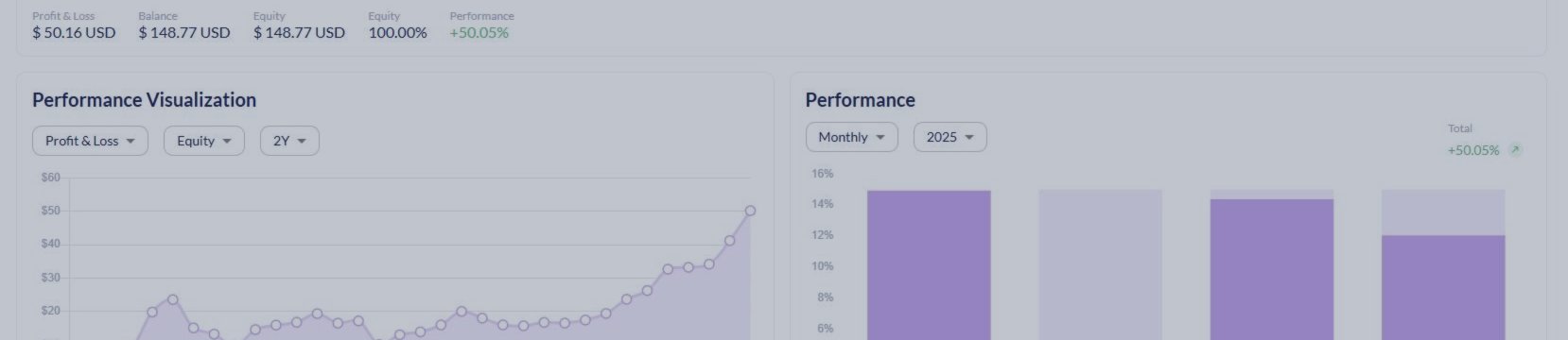Click the 100.00% Equity value

tap(397, 33)
